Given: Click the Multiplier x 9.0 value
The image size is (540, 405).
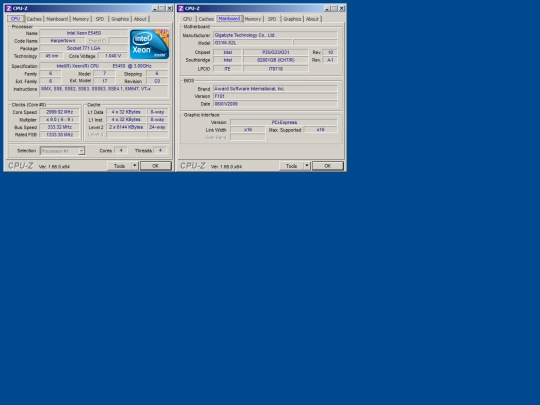Looking at the screenshot, I should point(60,120).
